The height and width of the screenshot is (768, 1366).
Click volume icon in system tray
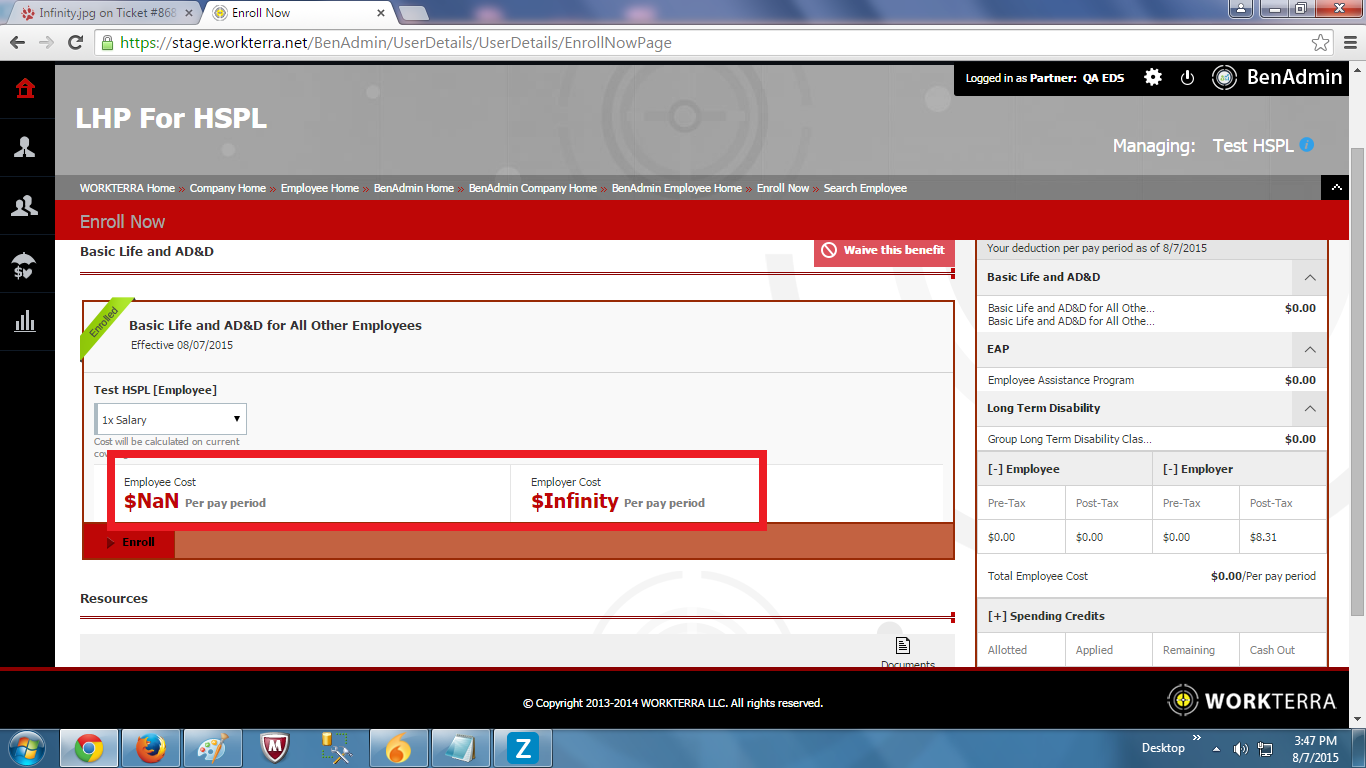[1241, 748]
